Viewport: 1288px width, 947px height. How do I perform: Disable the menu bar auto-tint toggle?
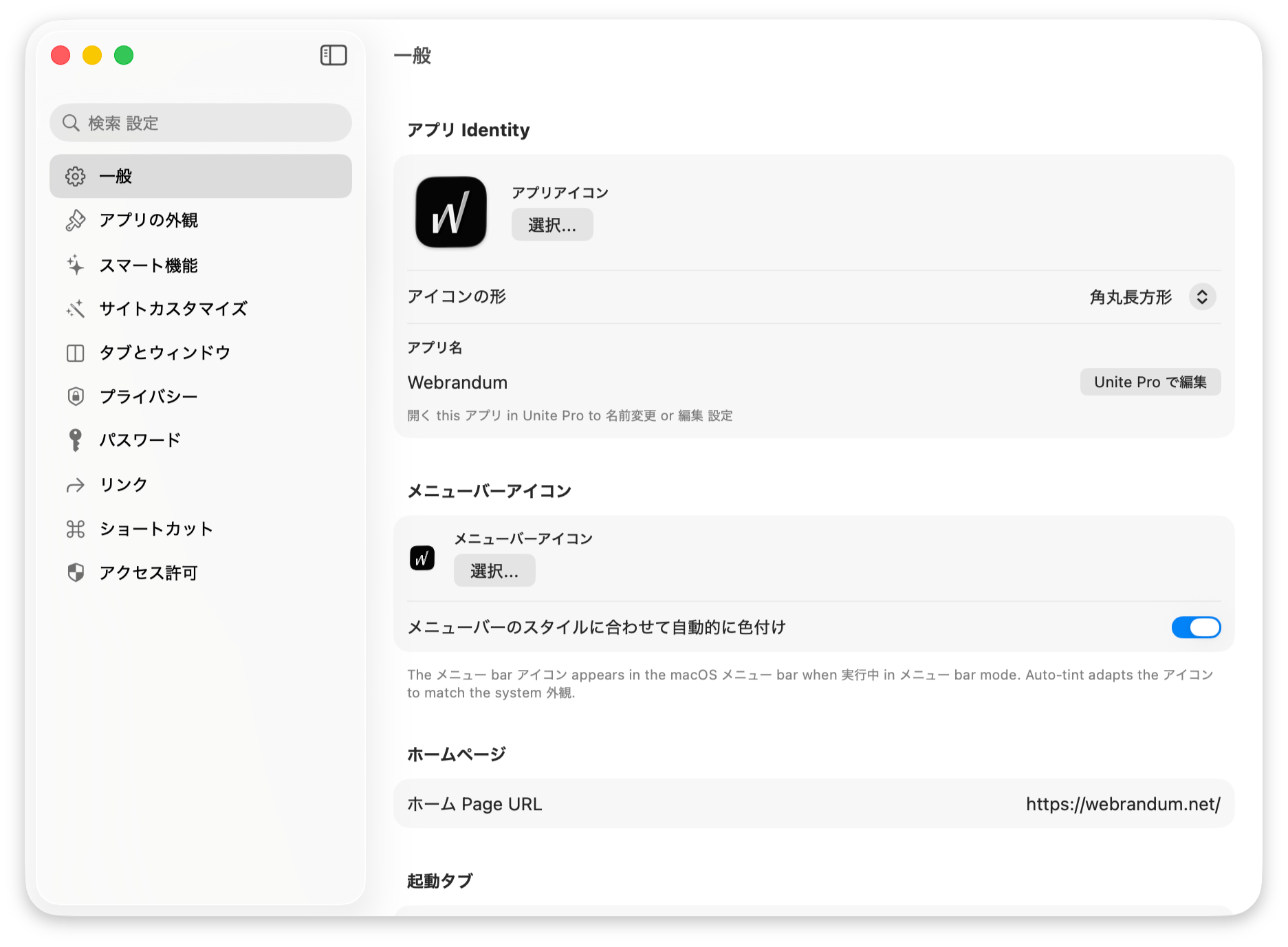1196,627
